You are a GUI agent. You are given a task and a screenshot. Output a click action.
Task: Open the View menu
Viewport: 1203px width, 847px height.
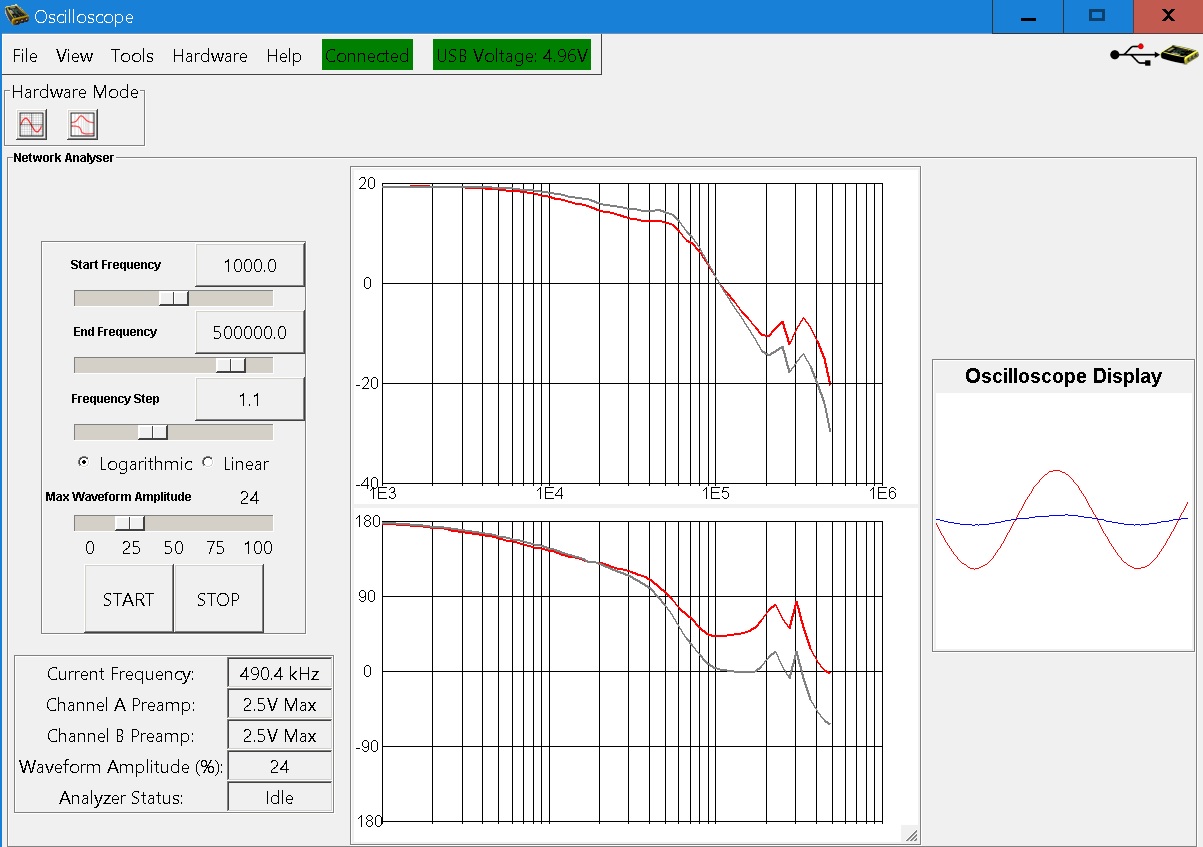pos(74,56)
